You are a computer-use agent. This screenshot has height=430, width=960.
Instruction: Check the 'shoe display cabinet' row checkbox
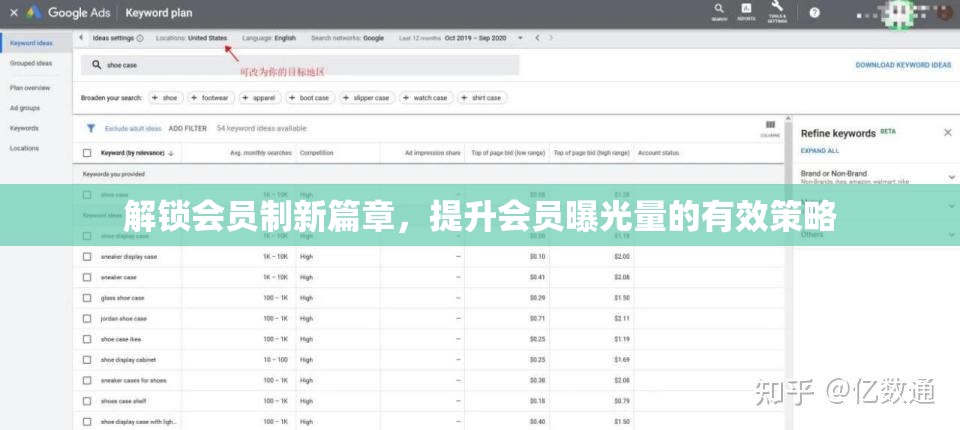point(87,360)
